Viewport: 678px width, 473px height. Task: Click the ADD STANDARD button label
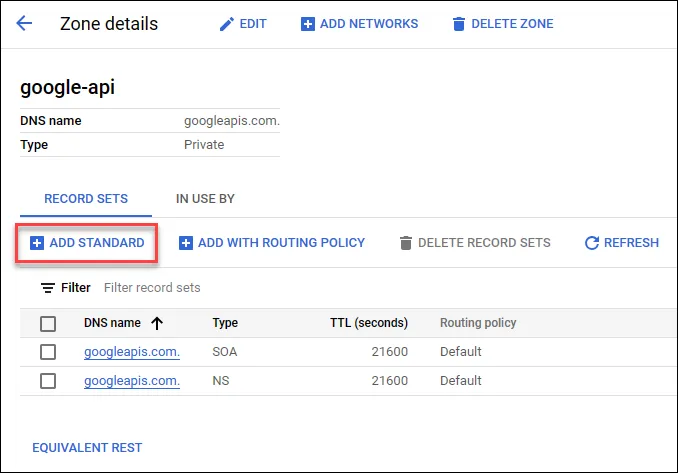pyautogui.click(x=97, y=243)
